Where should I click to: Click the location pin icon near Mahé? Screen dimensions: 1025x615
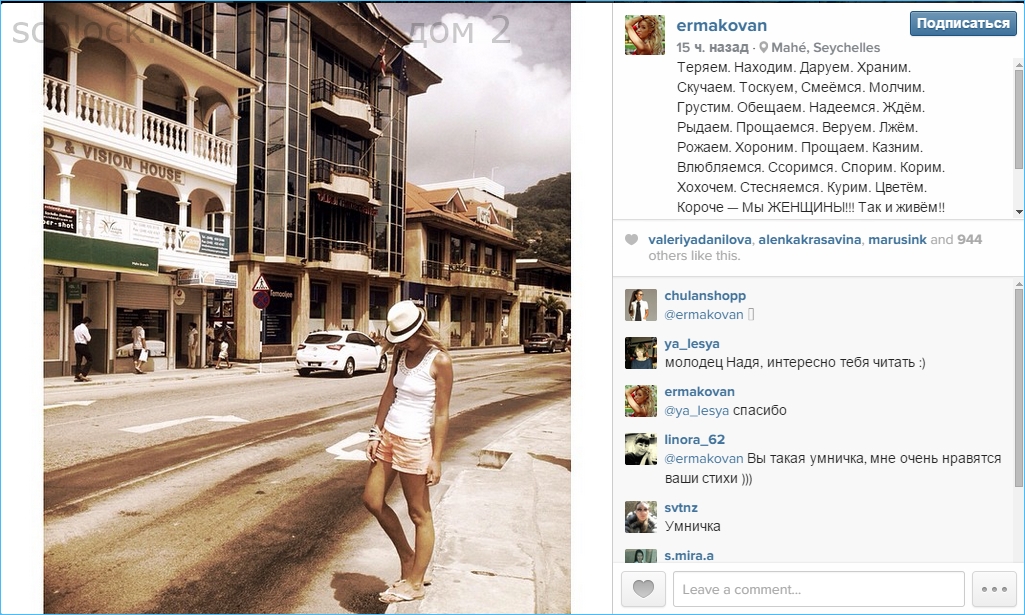click(763, 48)
